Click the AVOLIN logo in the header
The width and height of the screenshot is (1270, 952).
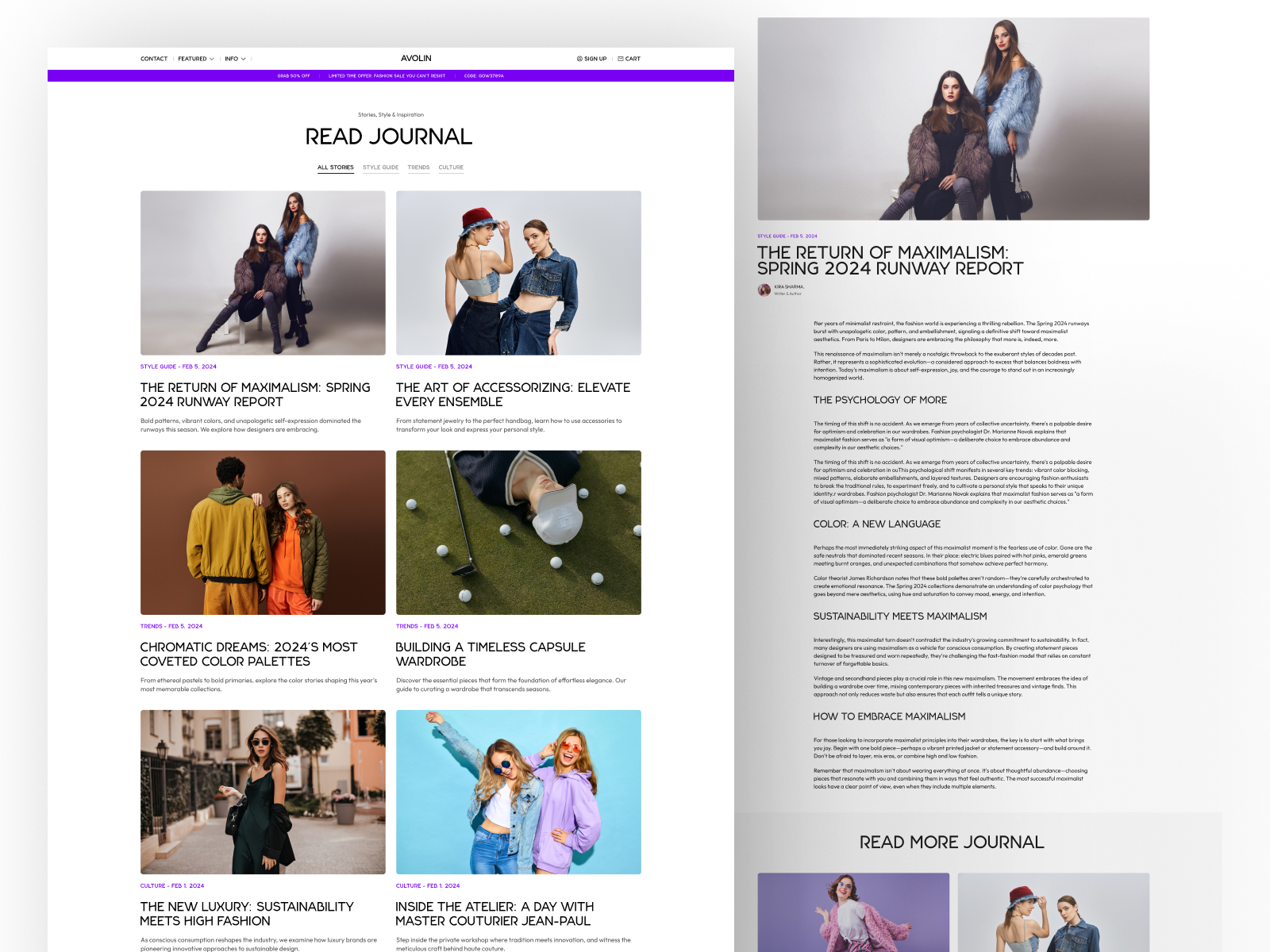coord(416,58)
